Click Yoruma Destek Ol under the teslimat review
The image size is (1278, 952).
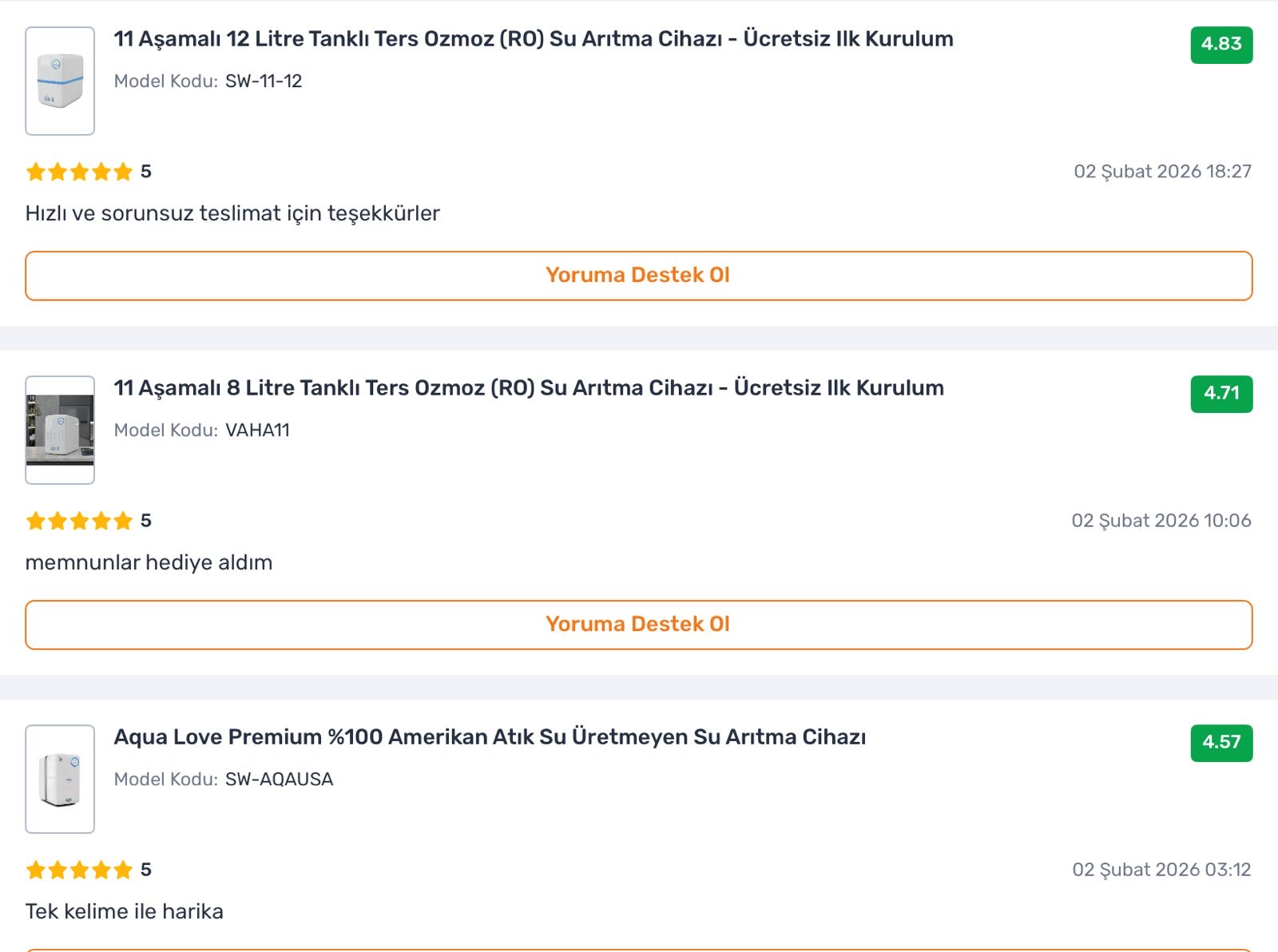coord(638,276)
